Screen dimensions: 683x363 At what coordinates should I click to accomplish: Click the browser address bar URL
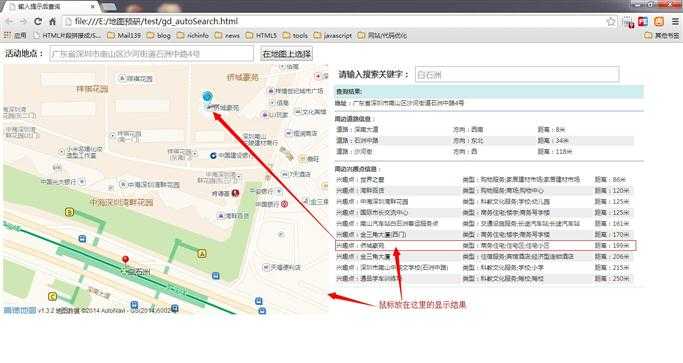(x=157, y=21)
